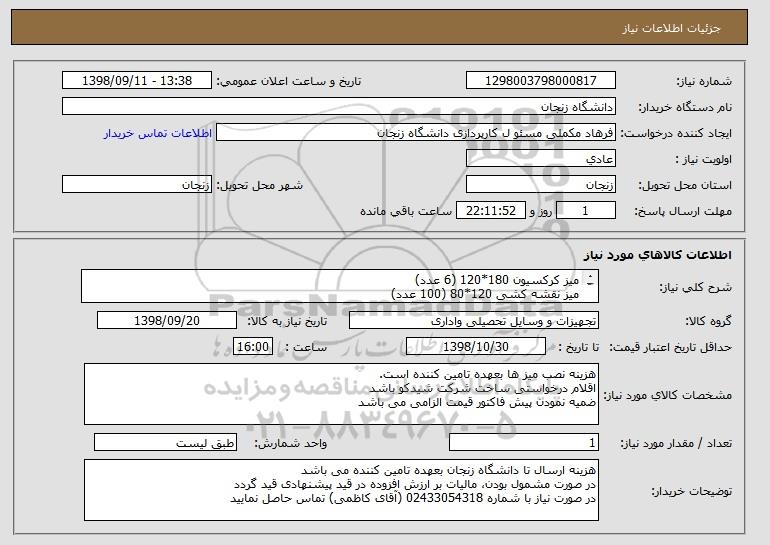Select the public announcement date field 1398/09/11 - 13:38
The height and width of the screenshot is (545, 770).
pos(137,81)
